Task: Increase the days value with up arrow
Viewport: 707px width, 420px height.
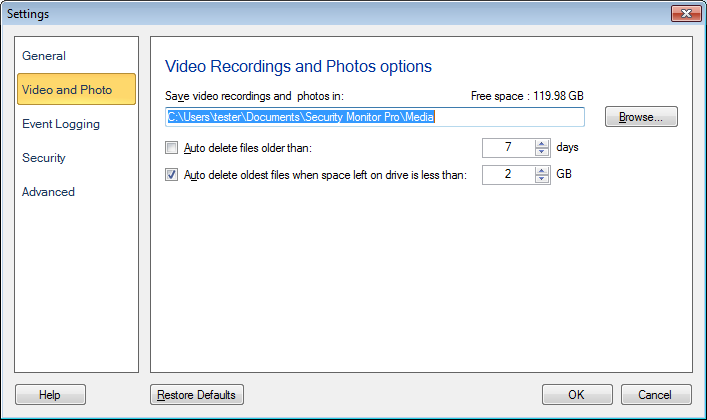Action: (x=542, y=143)
